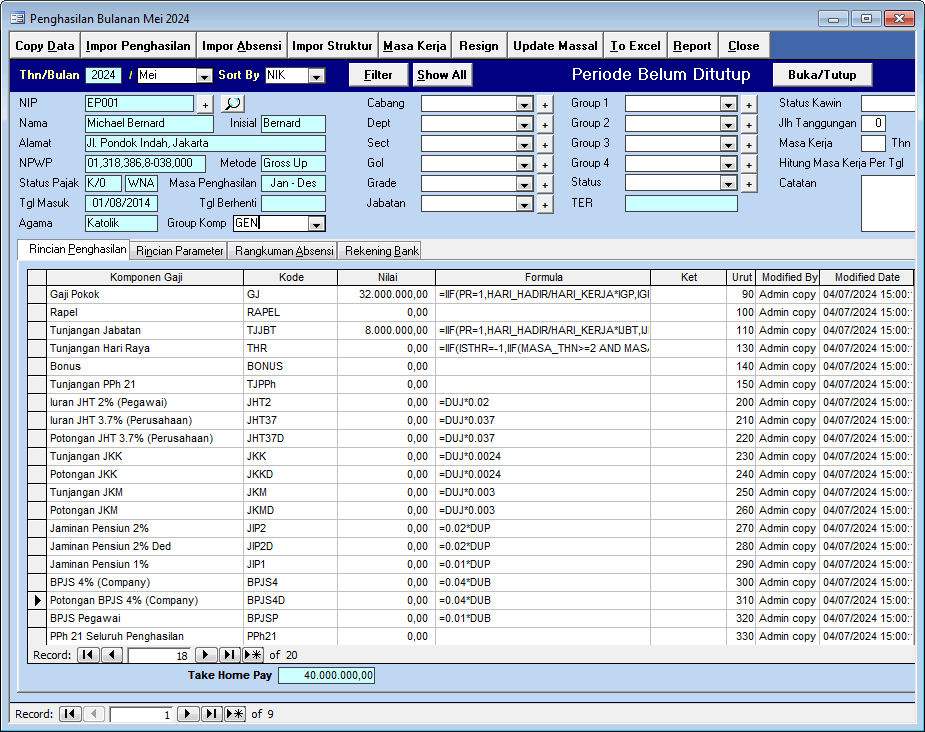This screenshot has width=925, height=732.
Task: Select the Gaji Pokok row selector
Action: click(37, 295)
